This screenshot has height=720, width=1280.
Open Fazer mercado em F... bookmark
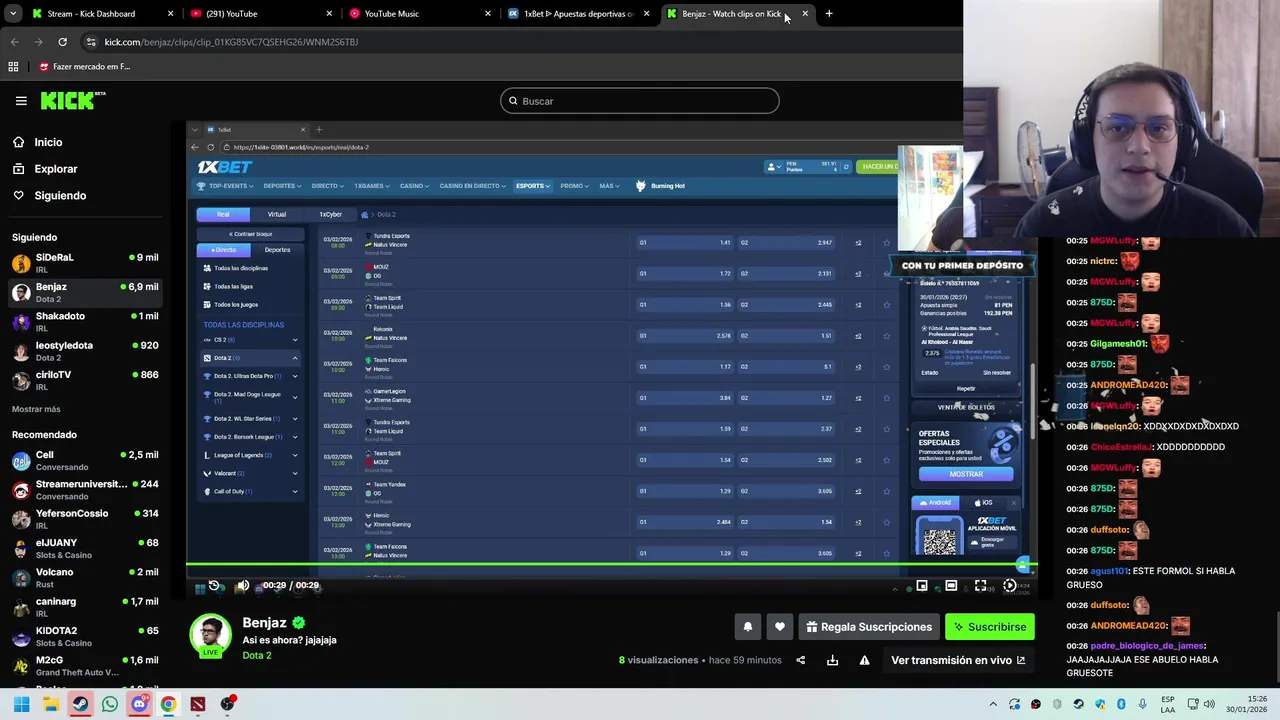point(84,67)
